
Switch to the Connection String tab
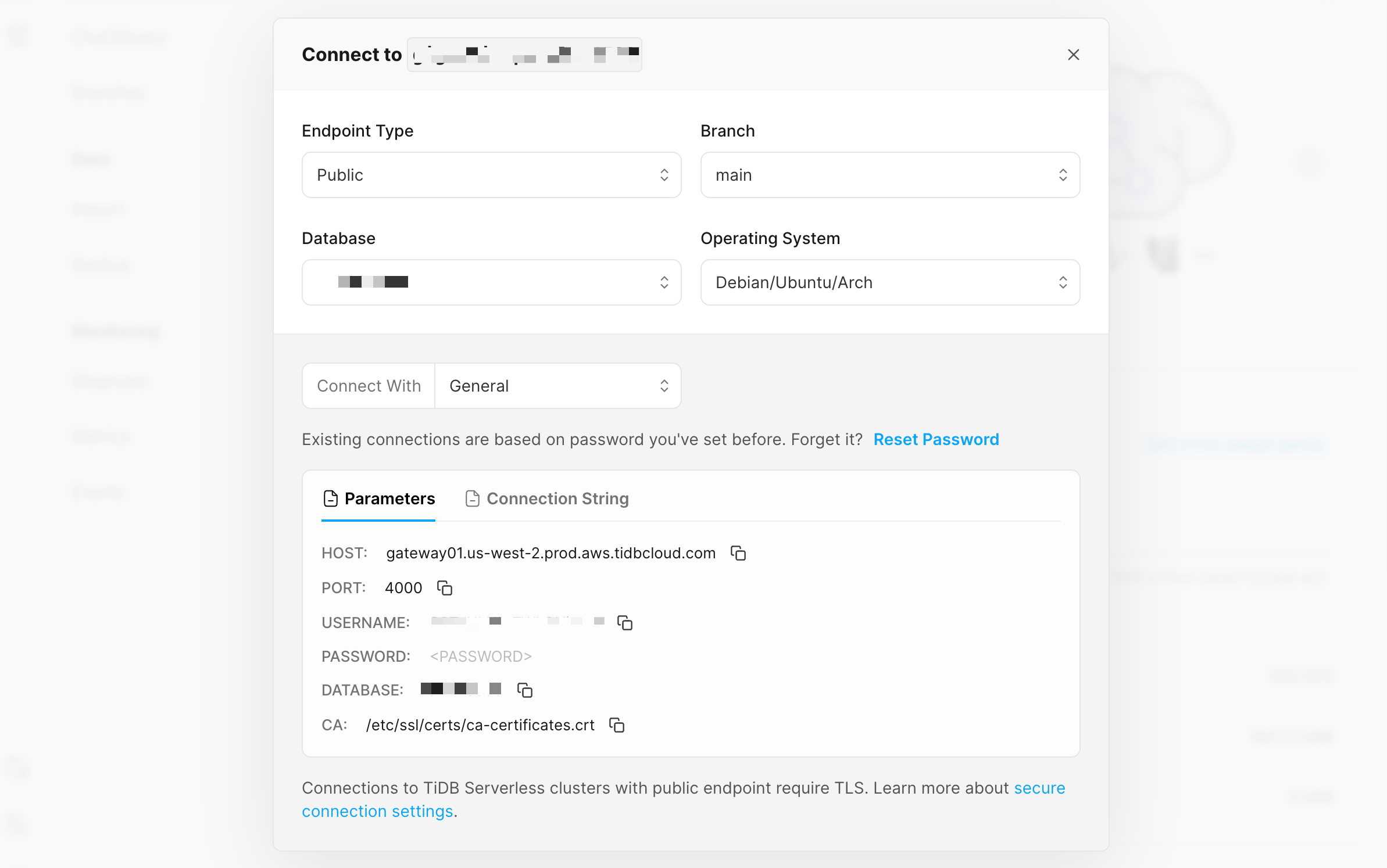tap(558, 498)
